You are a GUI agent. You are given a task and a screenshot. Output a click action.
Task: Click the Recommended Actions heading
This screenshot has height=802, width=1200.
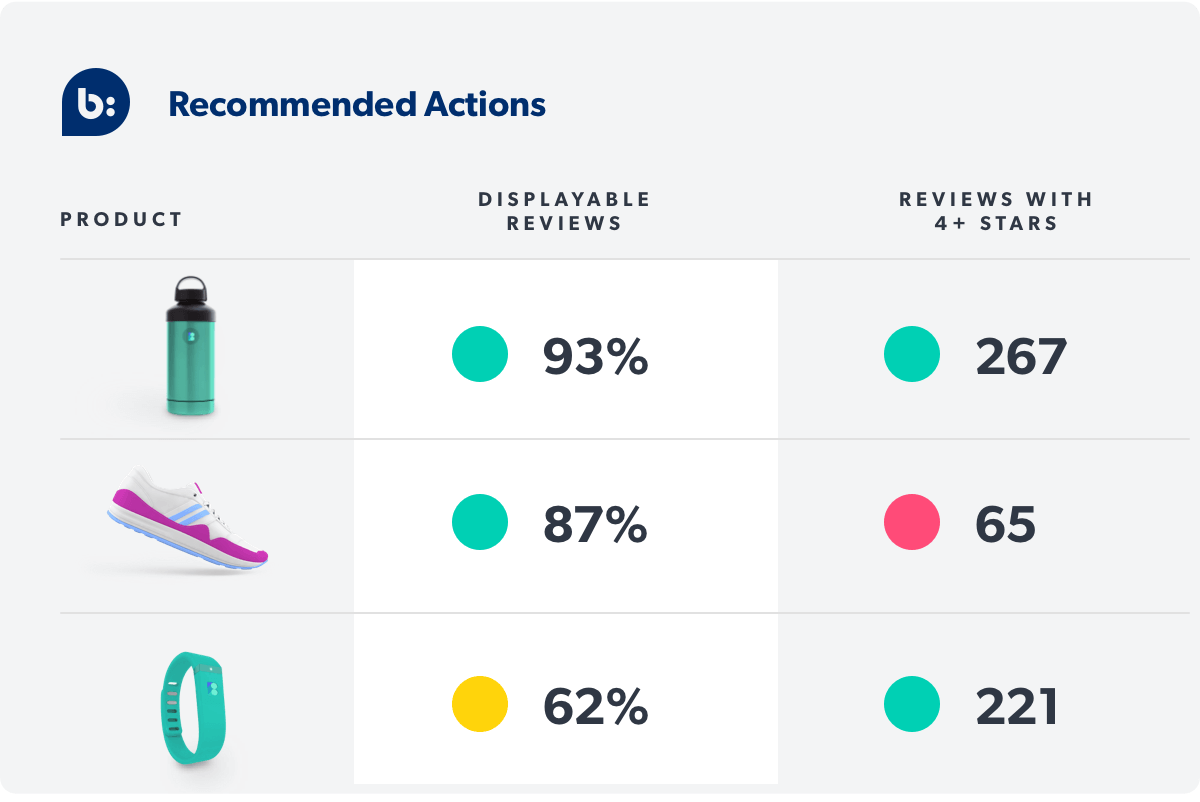pyautogui.click(x=357, y=104)
